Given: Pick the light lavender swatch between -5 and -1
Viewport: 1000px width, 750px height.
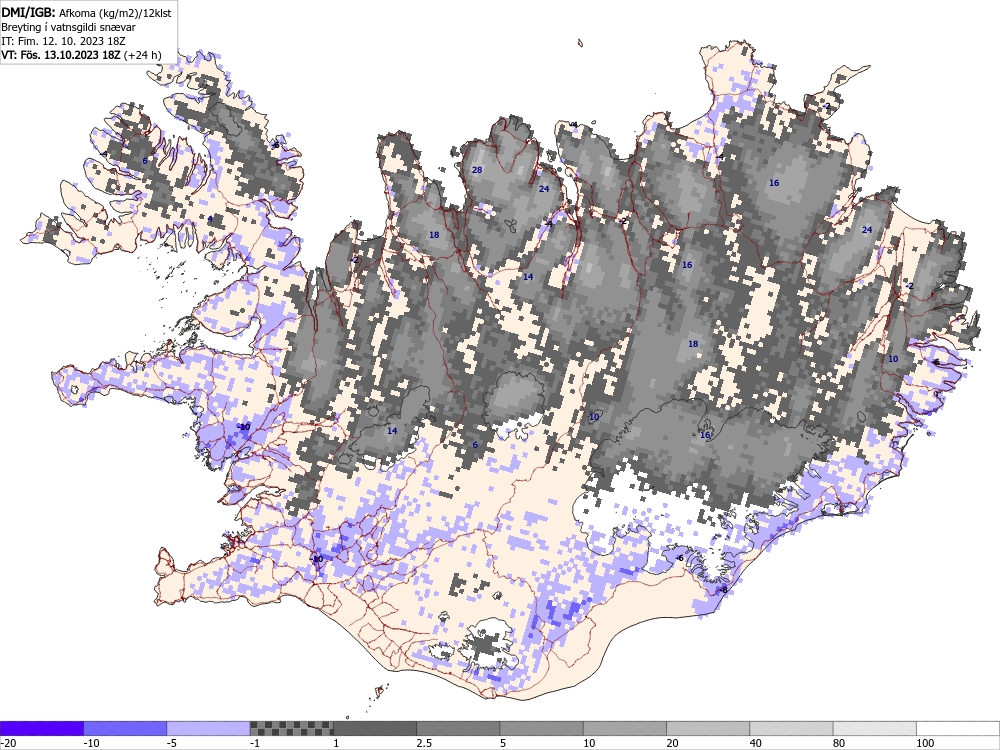Looking at the screenshot, I should pyautogui.click(x=209, y=728).
